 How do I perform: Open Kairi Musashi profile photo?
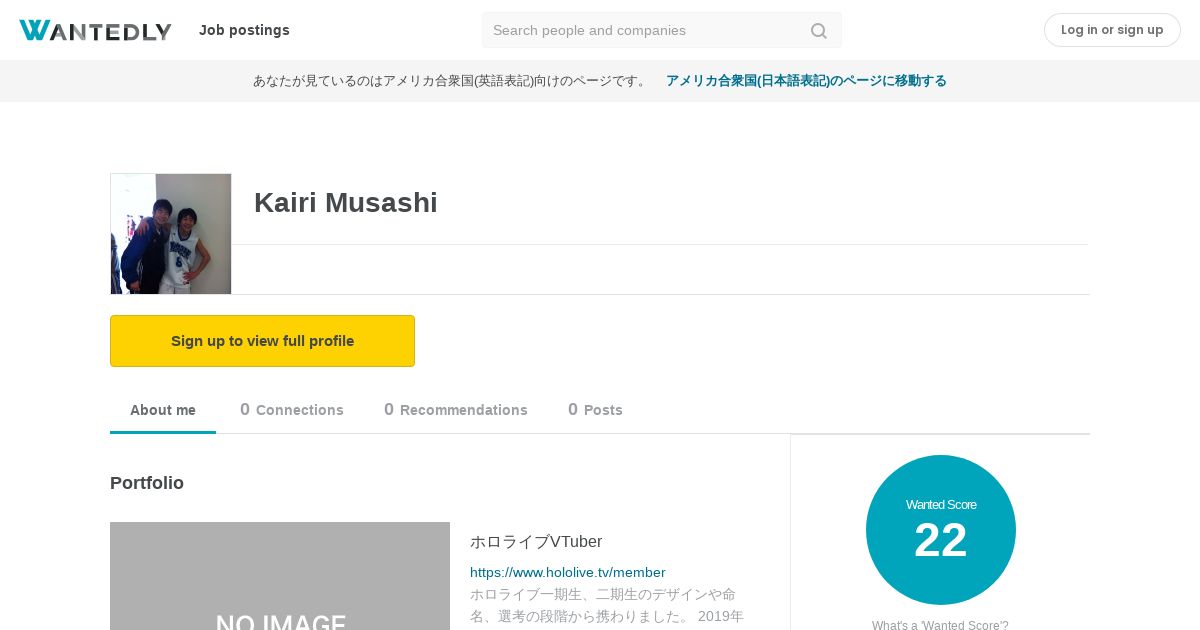coord(171,234)
